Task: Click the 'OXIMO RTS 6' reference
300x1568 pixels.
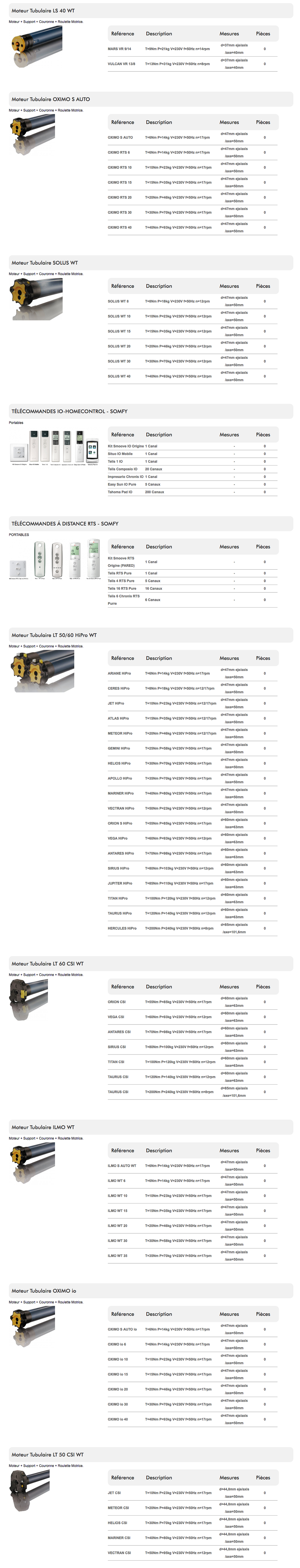Action: (119, 153)
